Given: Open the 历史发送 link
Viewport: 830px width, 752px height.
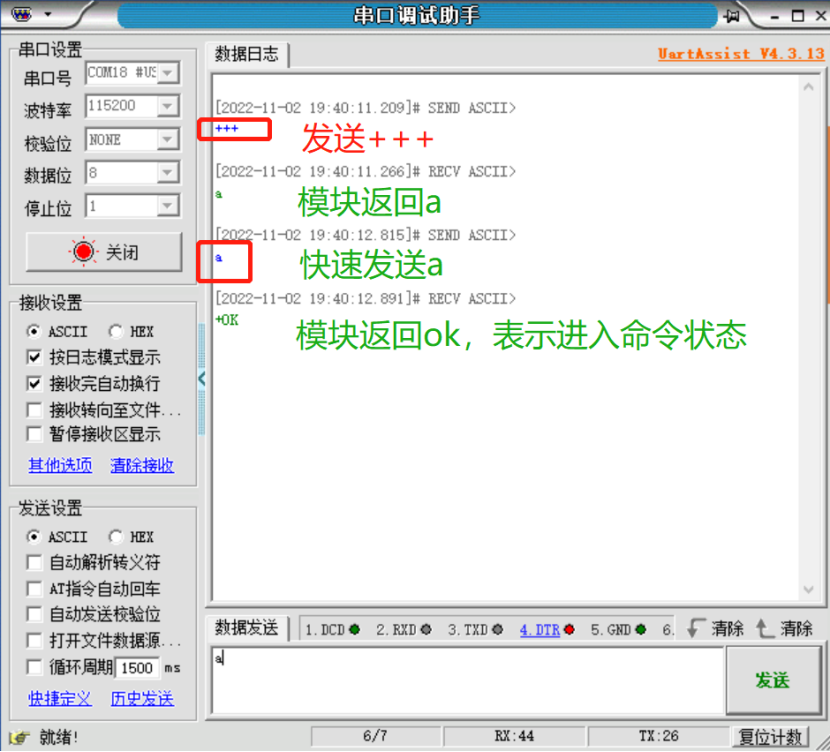Looking at the screenshot, I should (x=142, y=698).
